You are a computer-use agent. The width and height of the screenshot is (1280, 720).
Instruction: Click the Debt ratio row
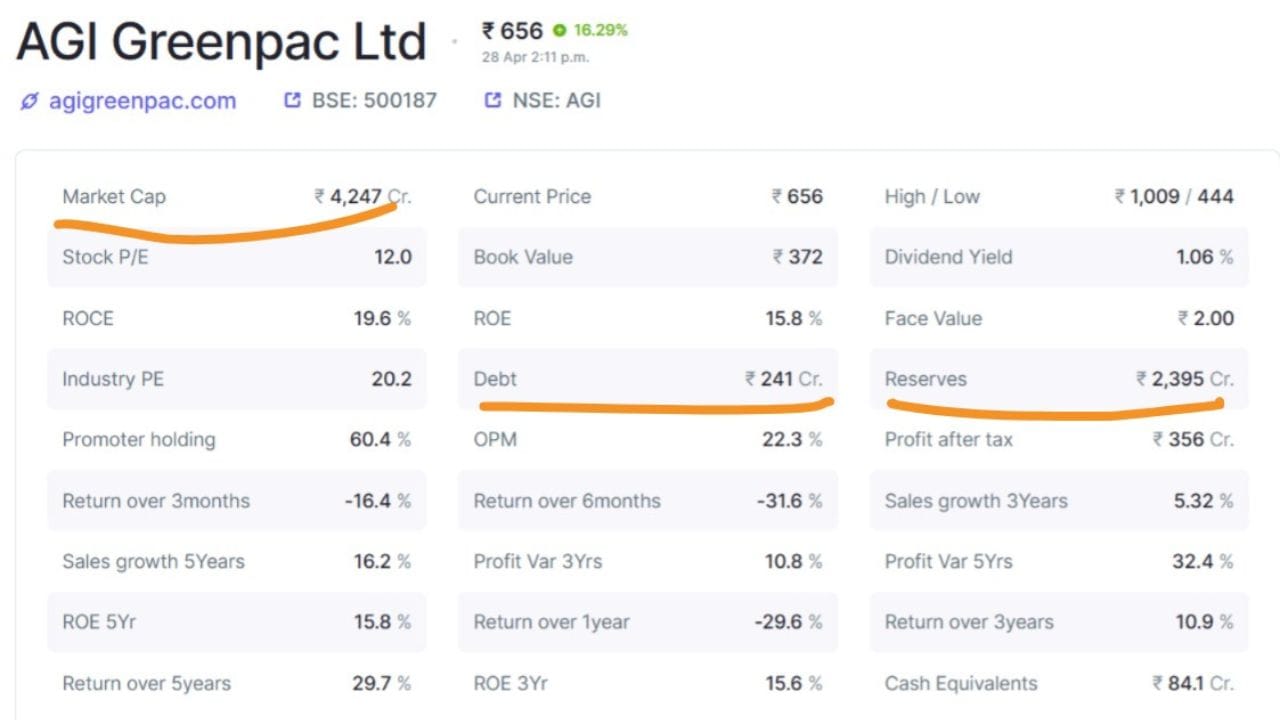coord(648,379)
